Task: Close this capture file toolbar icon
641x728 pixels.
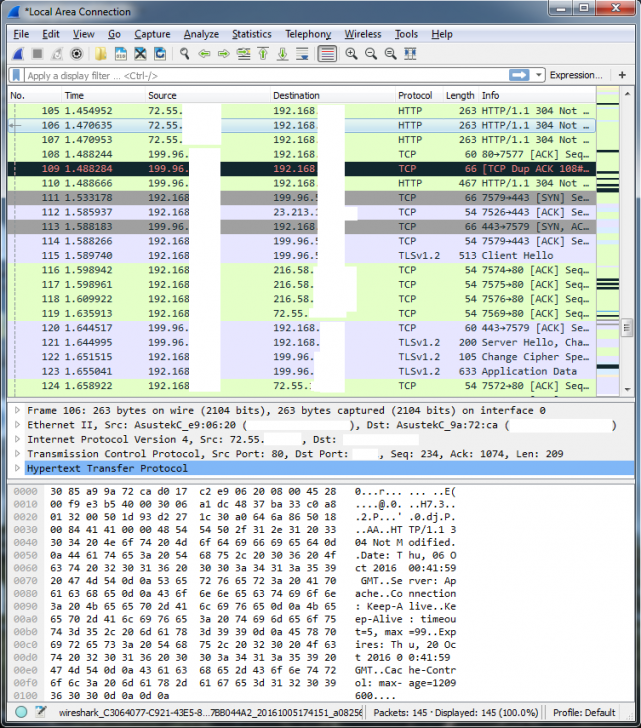Action: pos(140,54)
